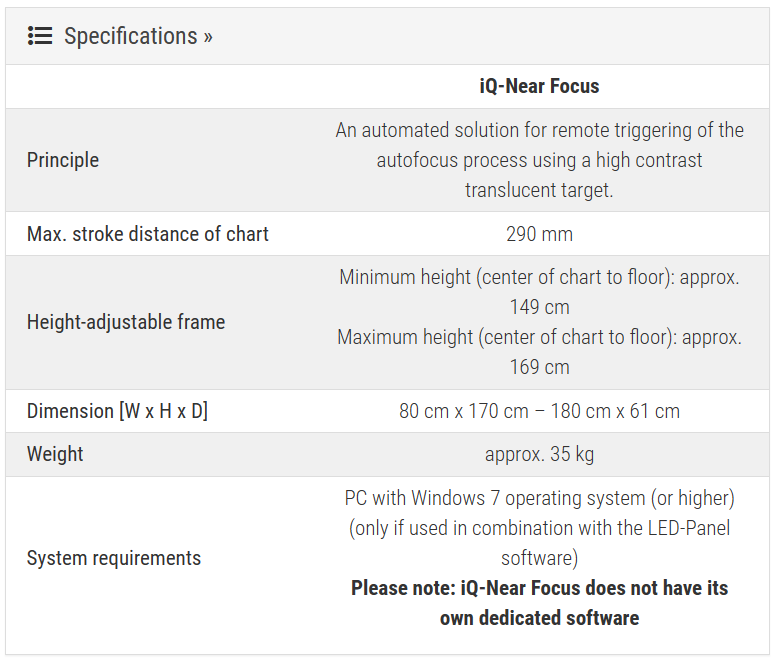Screen dimensions: 779x665
Task: Click the 290 mm value
Action: tap(539, 234)
